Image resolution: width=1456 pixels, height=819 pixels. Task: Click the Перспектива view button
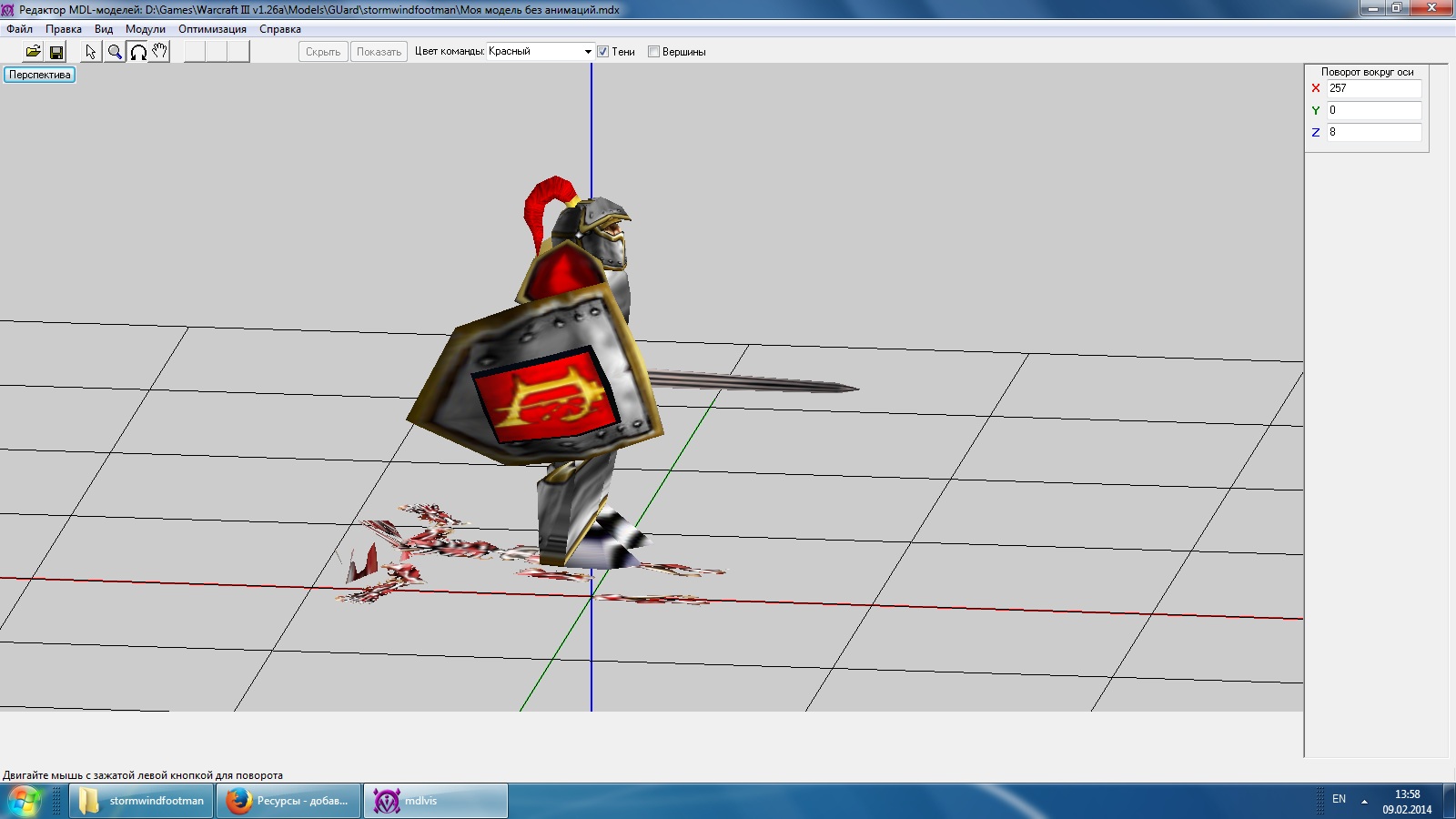pos(40,75)
